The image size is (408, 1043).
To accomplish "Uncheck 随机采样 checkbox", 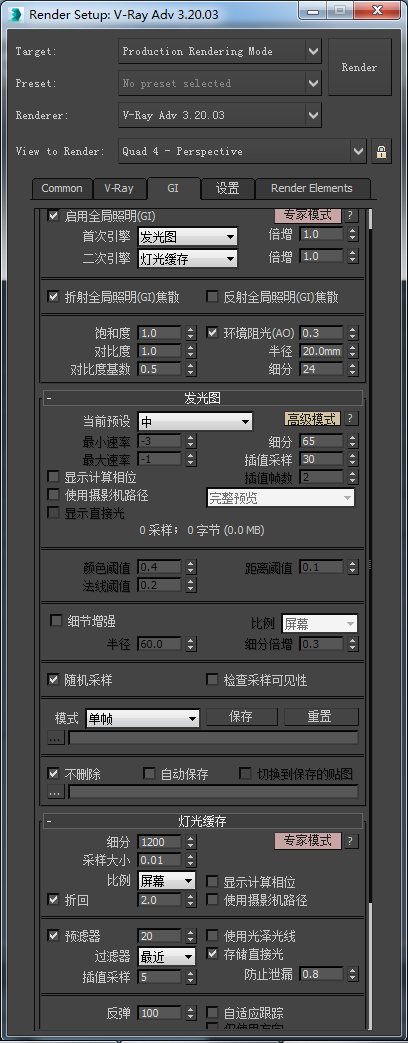I will click(53, 680).
